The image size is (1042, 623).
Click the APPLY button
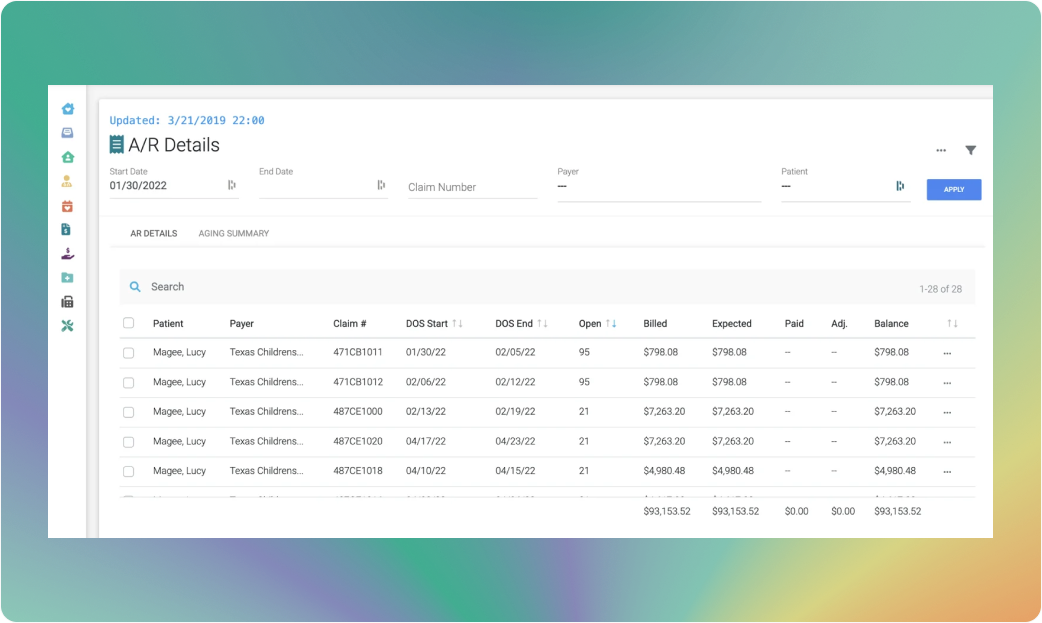953,189
